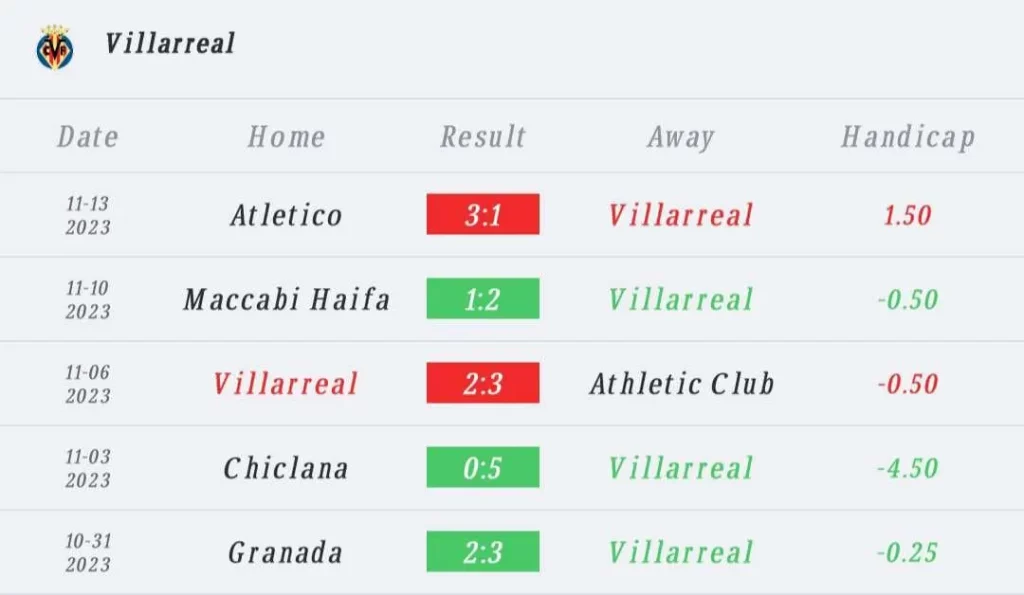1024x595 pixels.
Task: Open the Chiclana team link
Action: click(286, 468)
